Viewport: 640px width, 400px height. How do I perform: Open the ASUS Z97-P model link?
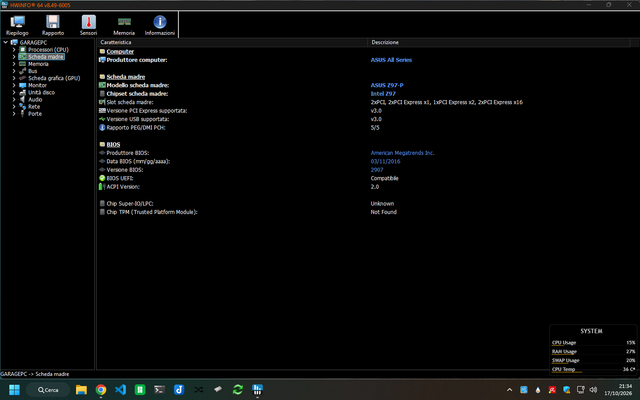pyautogui.click(x=387, y=85)
